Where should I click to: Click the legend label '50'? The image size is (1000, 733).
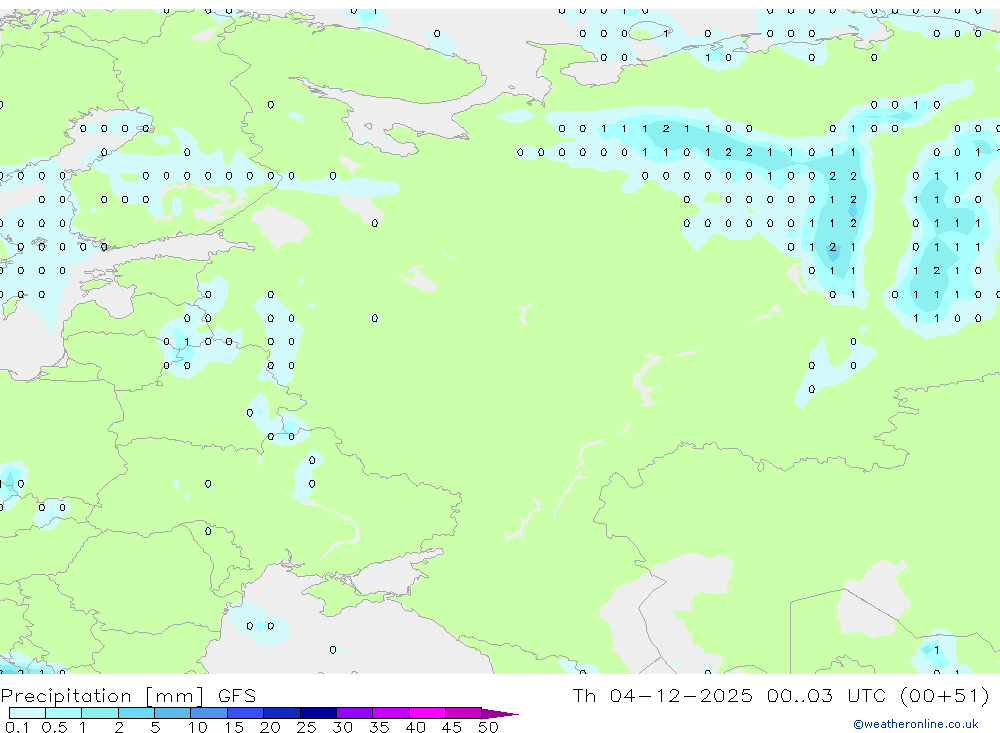coord(488,727)
